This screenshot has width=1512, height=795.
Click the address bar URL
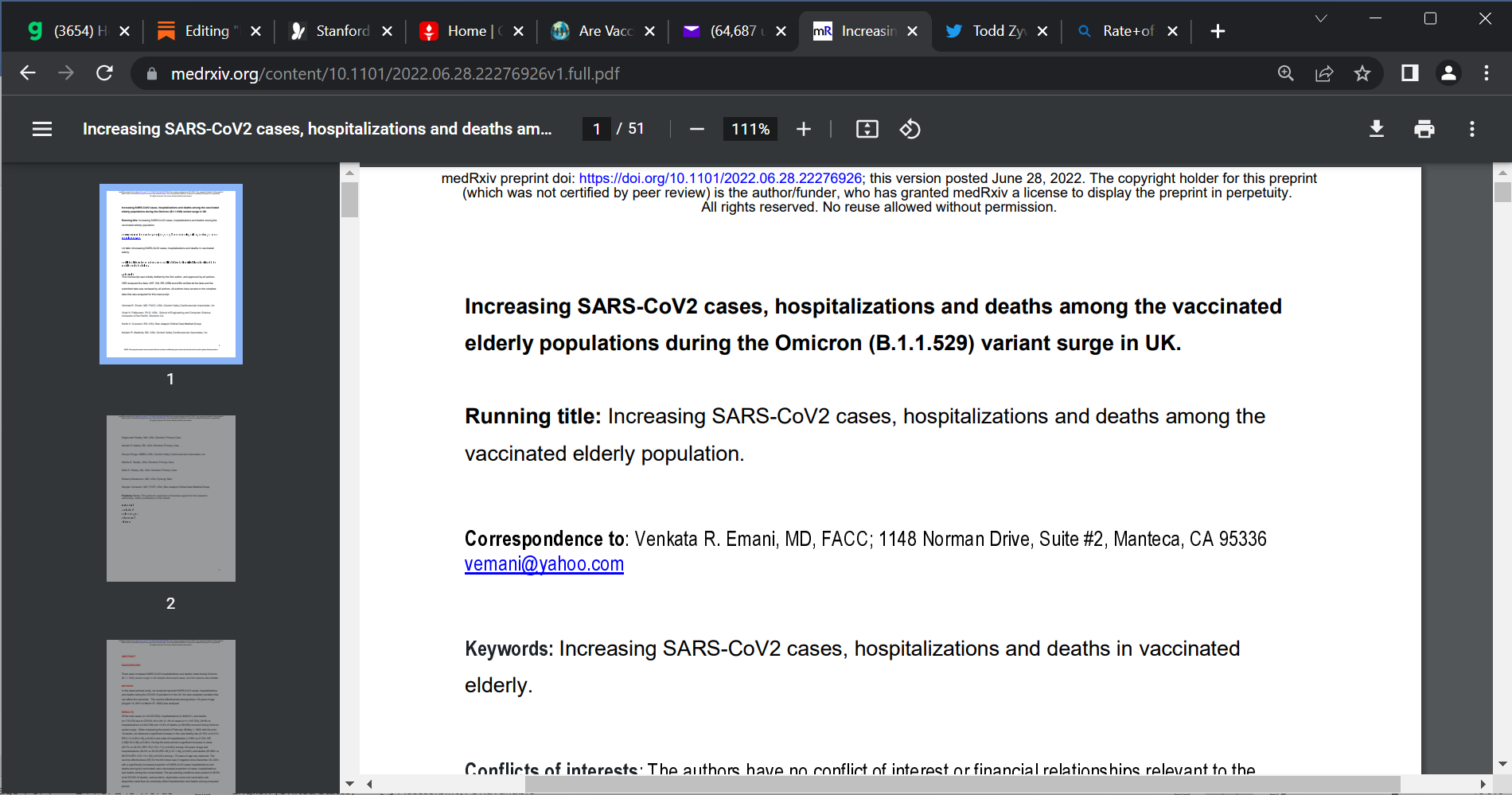[396, 74]
